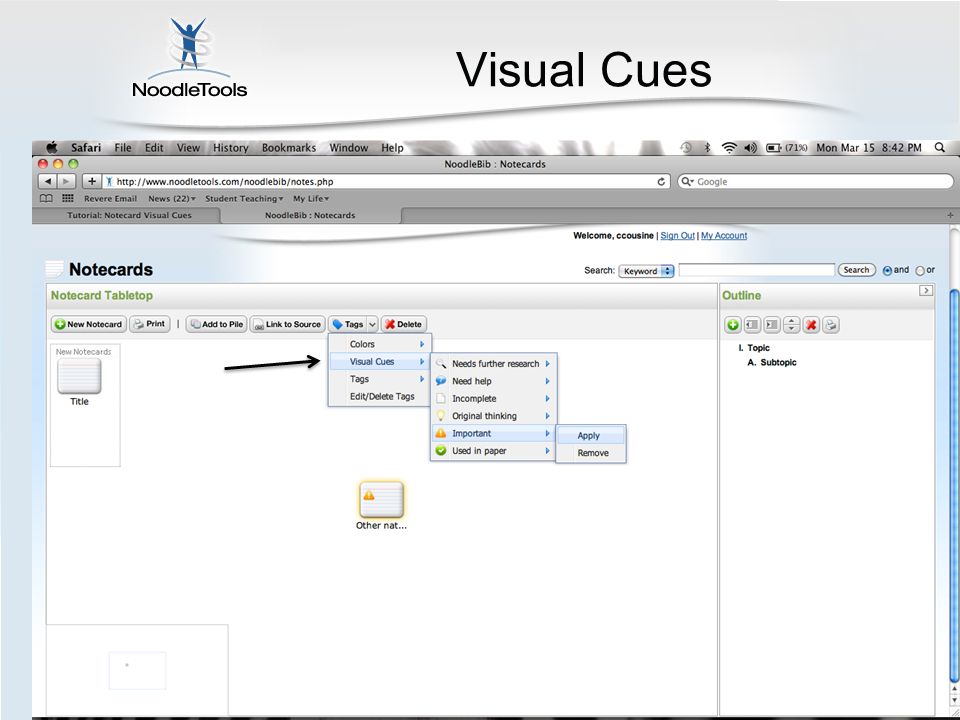Click the URL address bar
Screen dimensions: 960x720
coord(386,182)
